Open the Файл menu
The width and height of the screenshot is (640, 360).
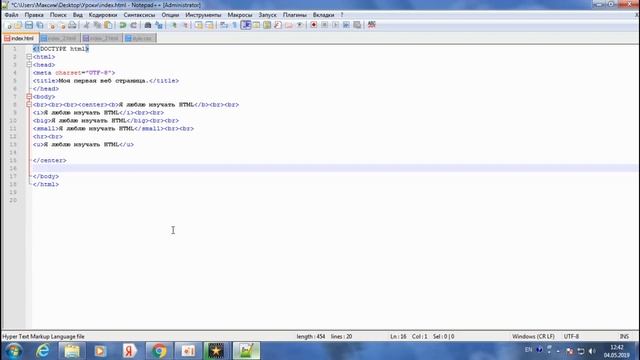[x=11, y=15]
